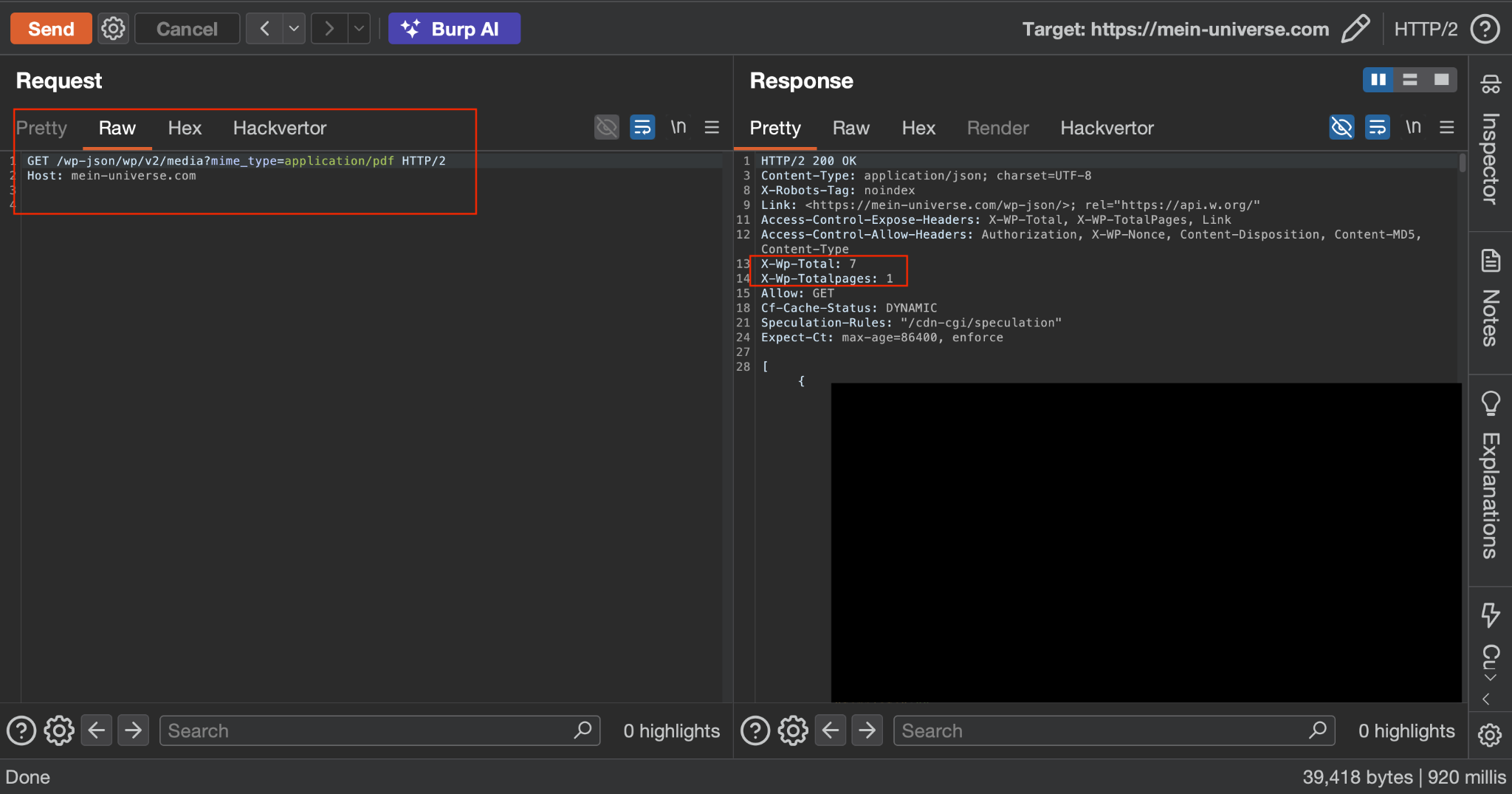Viewport: 1512px width, 794px height.
Task: Switch Request view to Pretty tab
Action: 42,128
